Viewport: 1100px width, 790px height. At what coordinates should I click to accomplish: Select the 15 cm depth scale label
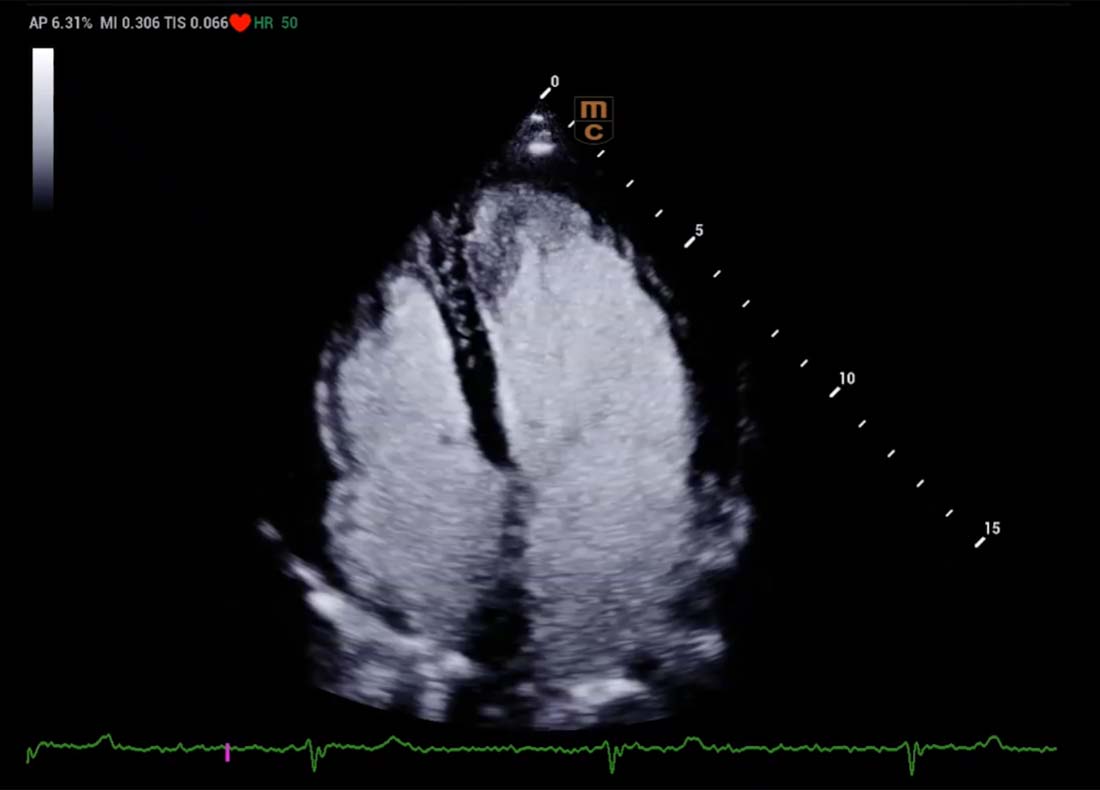click(992, 528)
